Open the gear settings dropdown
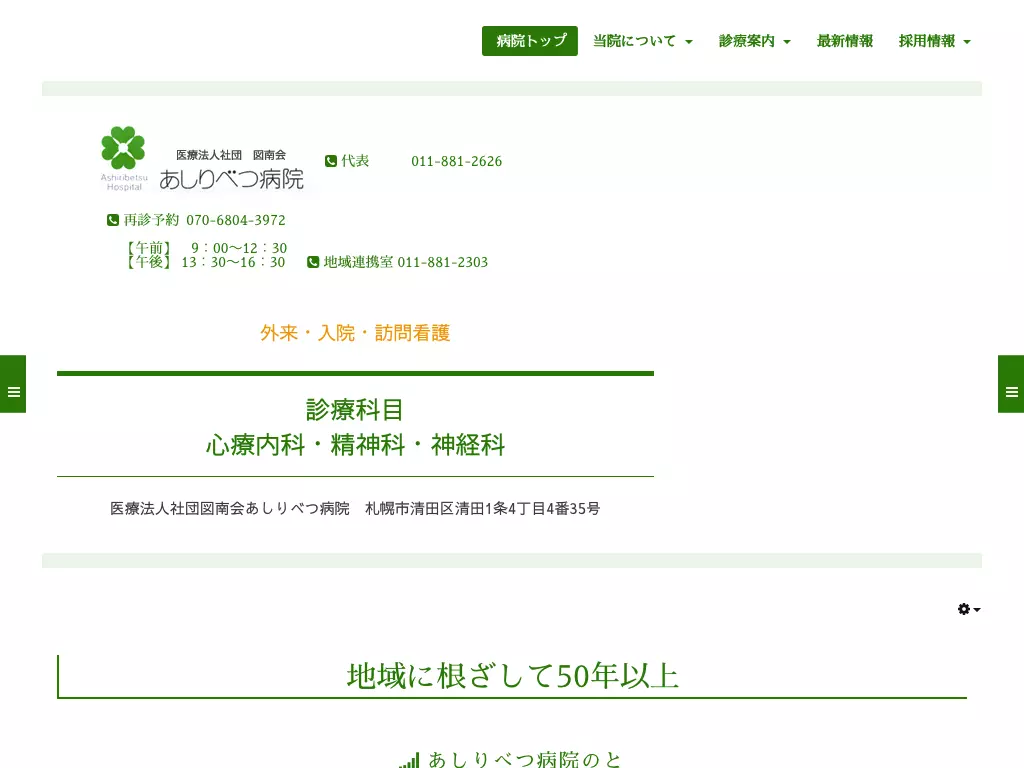 pyautogui.click(x=968, y=609)
